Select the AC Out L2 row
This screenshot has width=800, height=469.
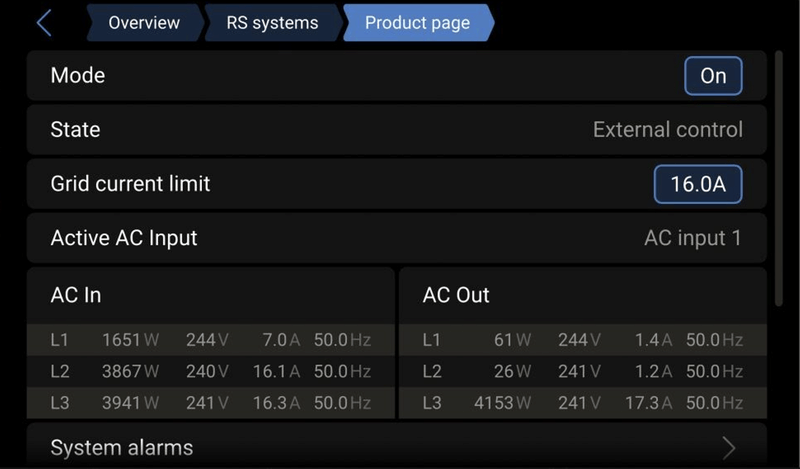point(583,371)
